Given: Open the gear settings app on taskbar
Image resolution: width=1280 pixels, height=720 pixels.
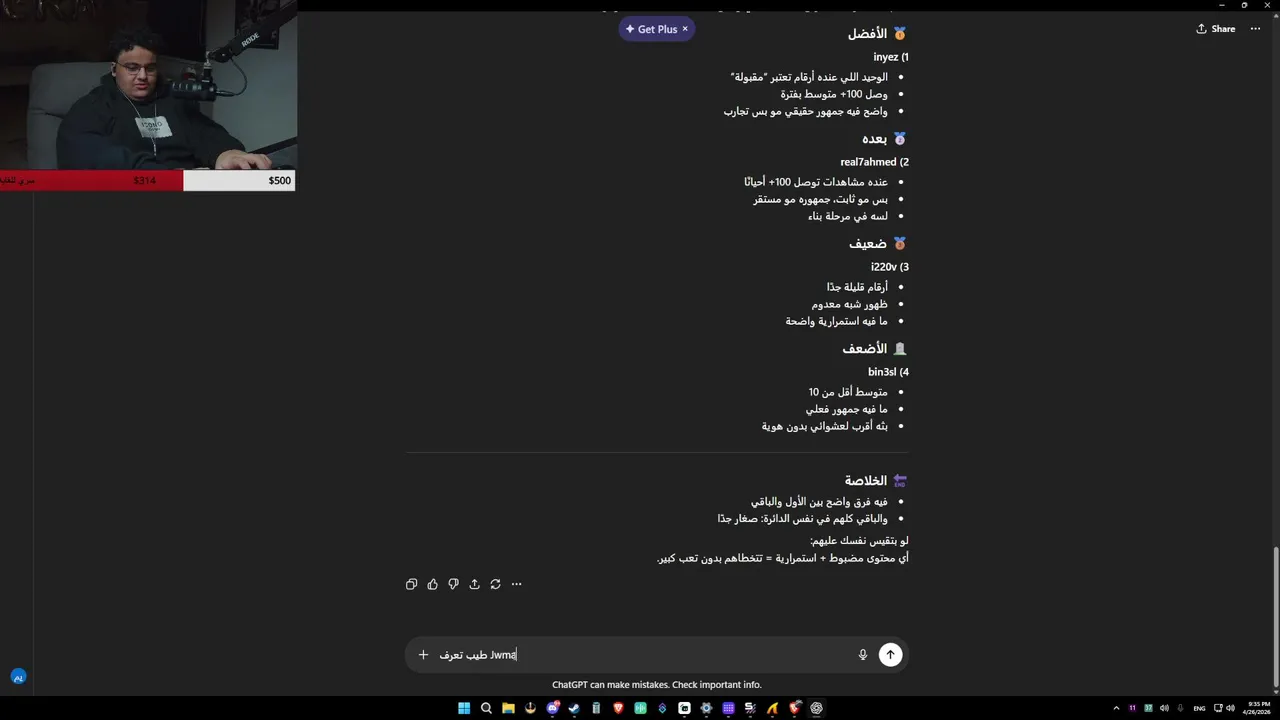Looking at the screenshot, I should [x=706, y=708].
